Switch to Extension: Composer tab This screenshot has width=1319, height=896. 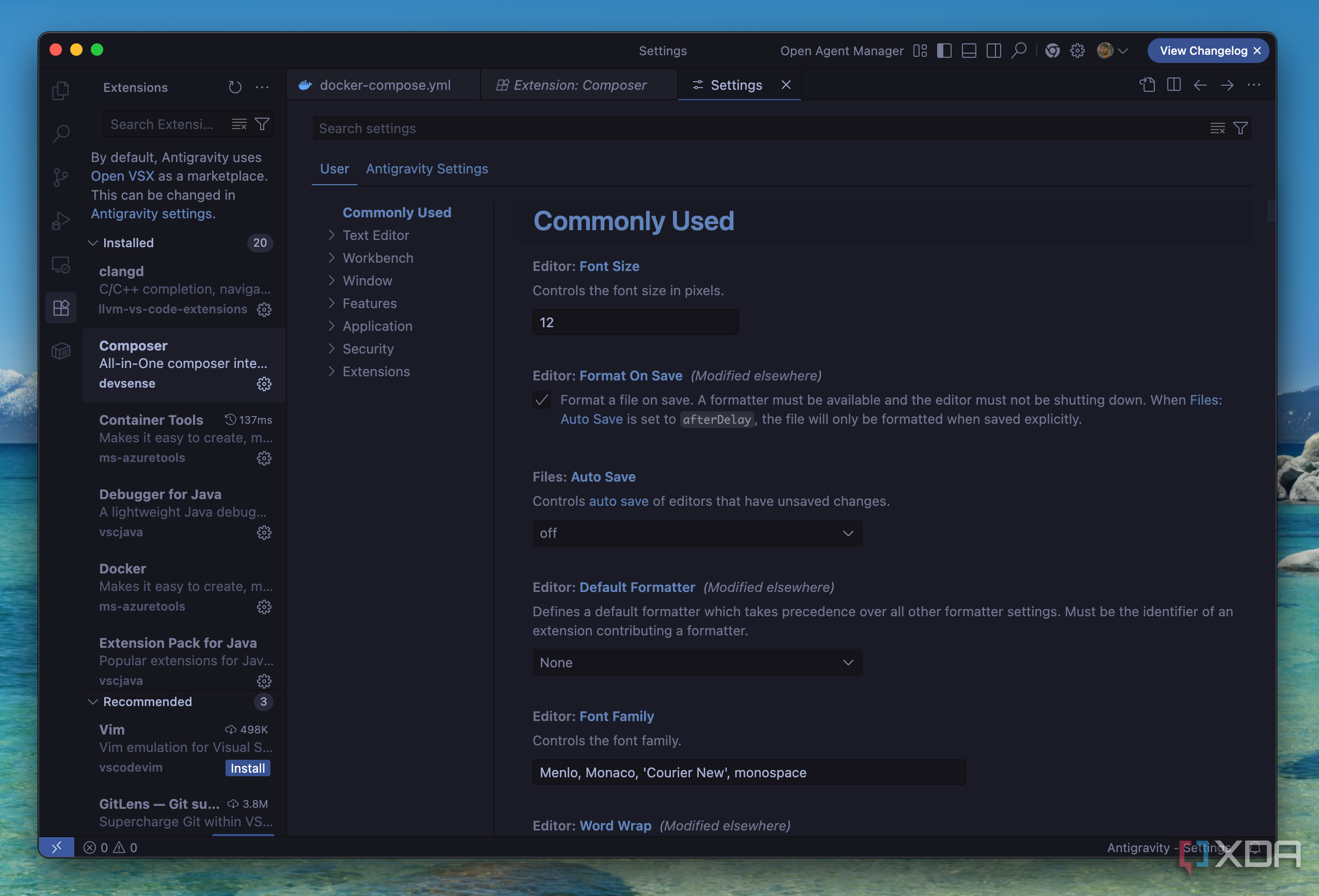click(579, 85)
